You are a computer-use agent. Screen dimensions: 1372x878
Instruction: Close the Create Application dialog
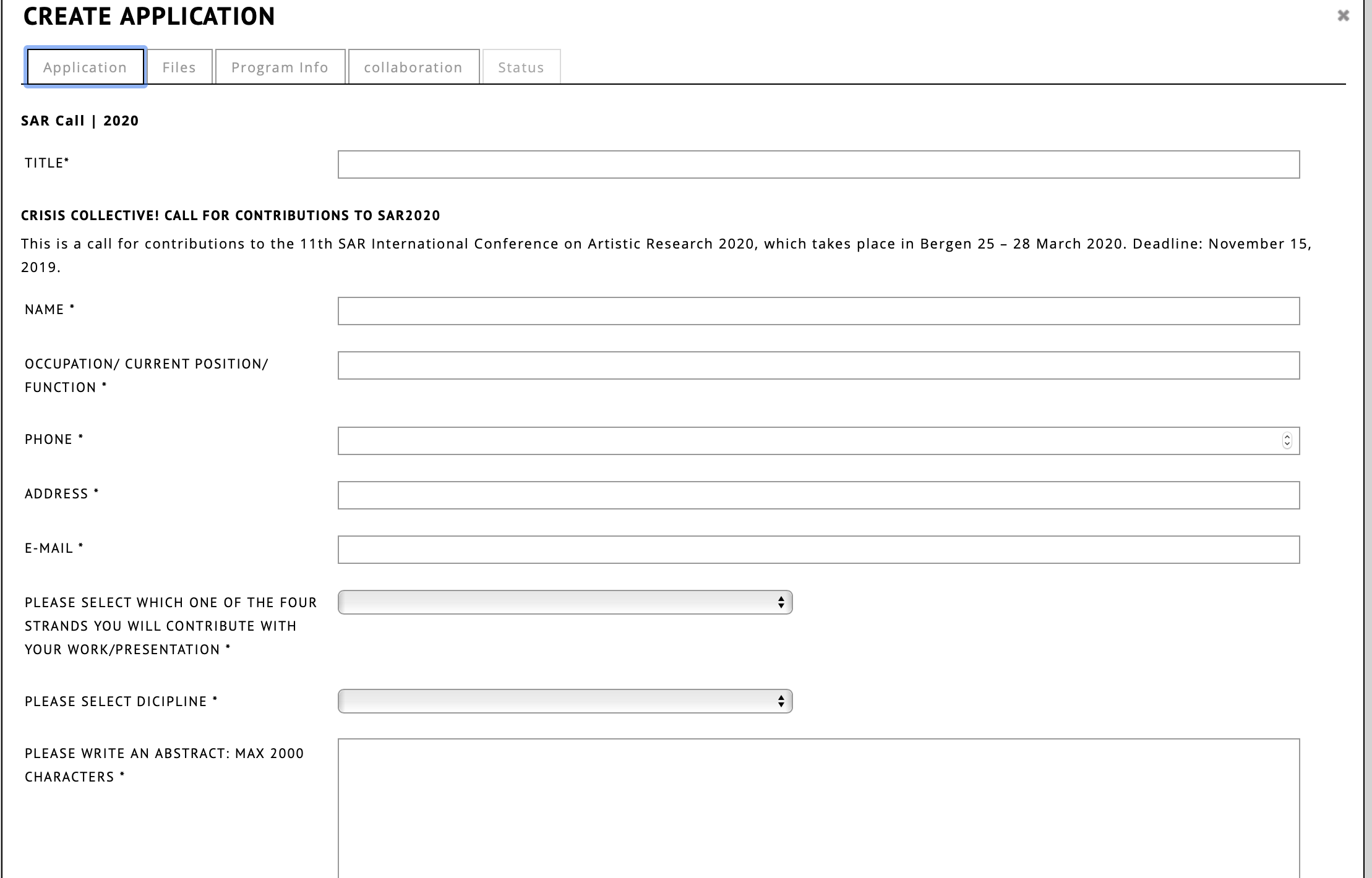(1343, 15)
